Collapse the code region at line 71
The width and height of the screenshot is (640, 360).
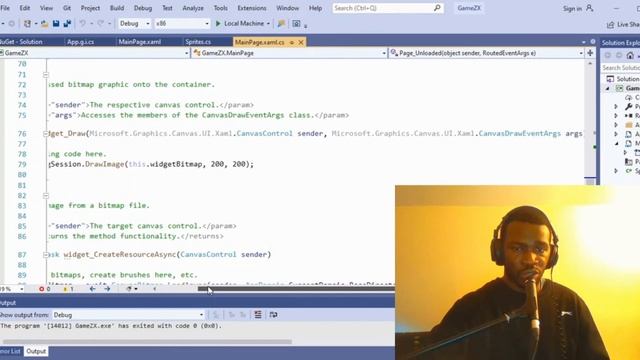46,75
